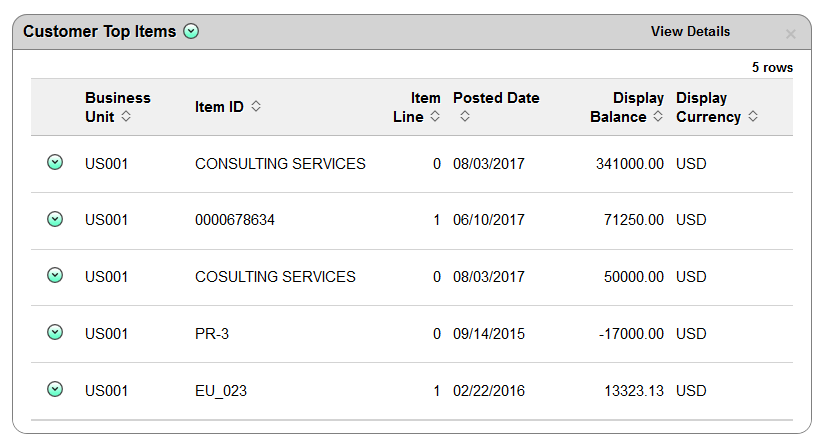
Task: Click the 06/10/2017 posted date cell
Action: pyautogui.click(x=489, y=220)
